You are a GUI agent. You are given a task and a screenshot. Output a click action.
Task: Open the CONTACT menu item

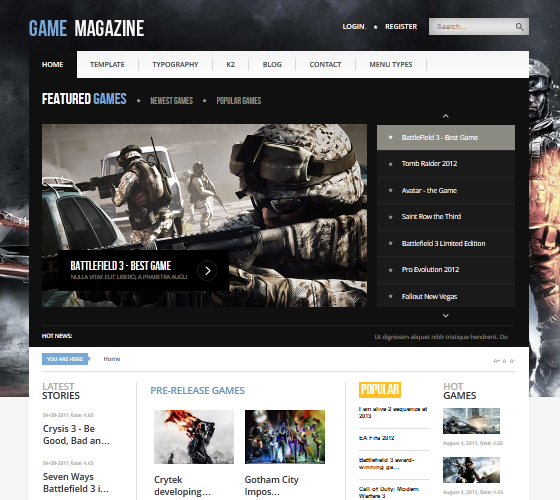click(325, 65)
